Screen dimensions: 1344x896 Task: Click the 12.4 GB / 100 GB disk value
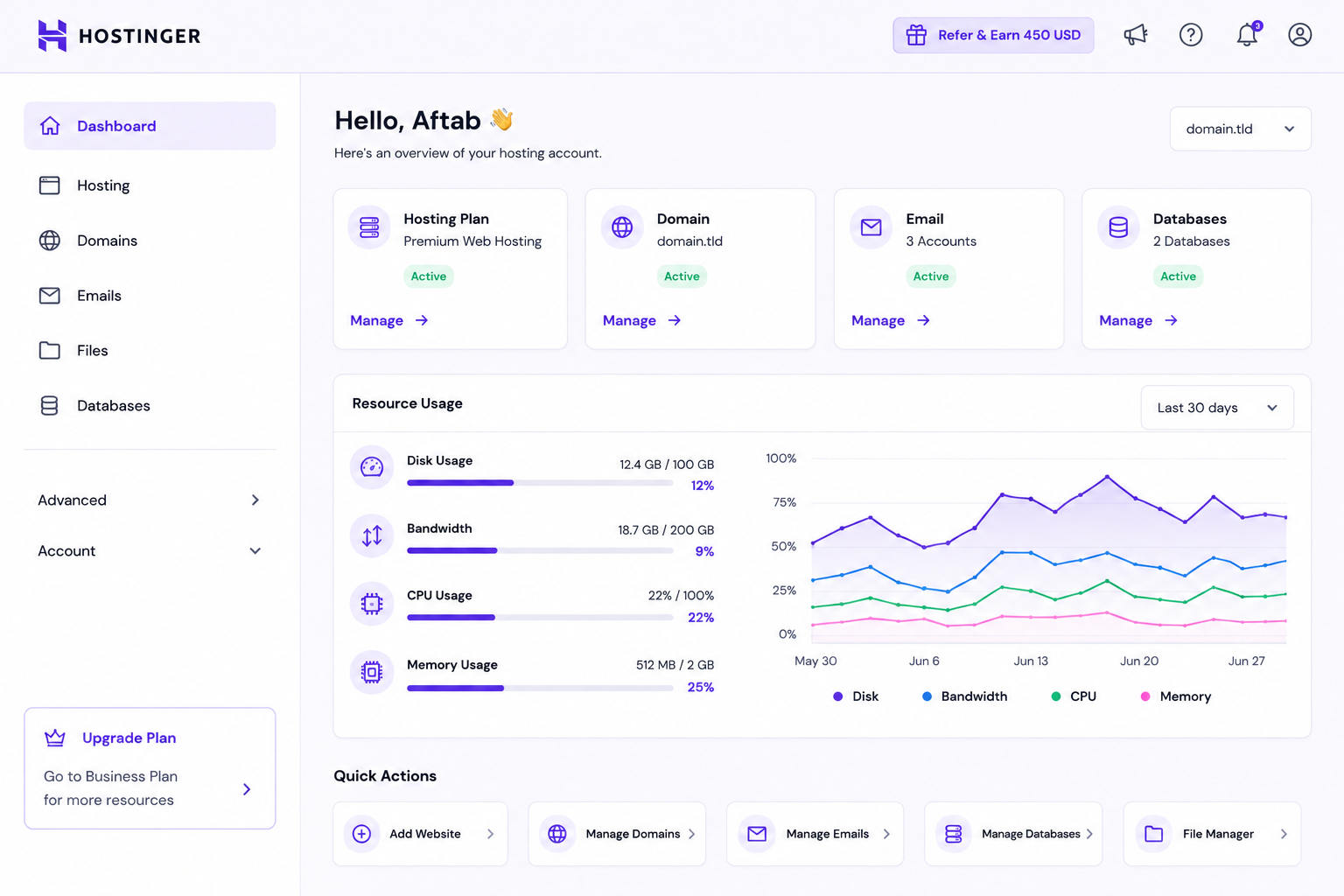click(667, 465)
